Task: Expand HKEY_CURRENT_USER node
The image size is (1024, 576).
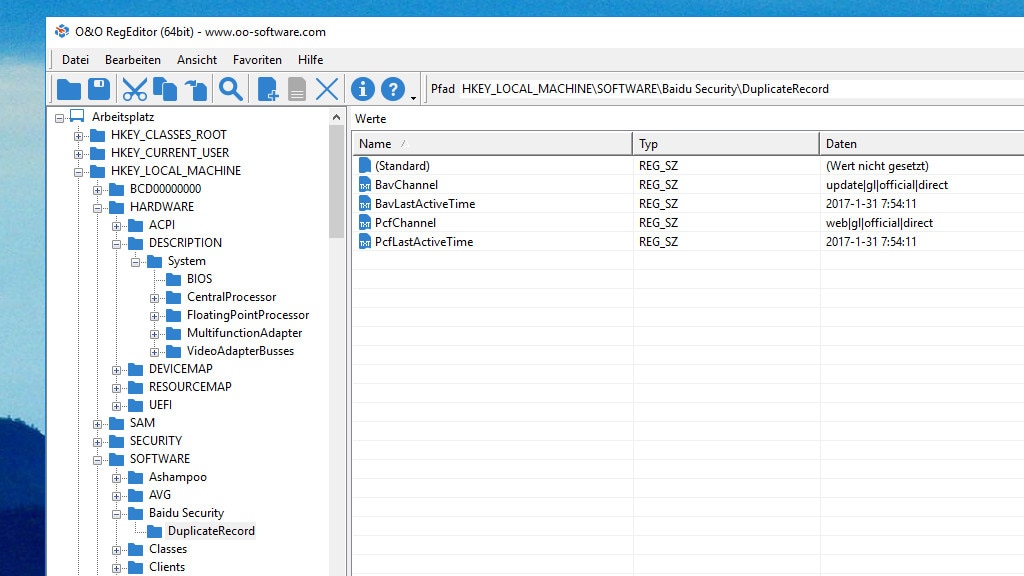Action: coord(78,154)
